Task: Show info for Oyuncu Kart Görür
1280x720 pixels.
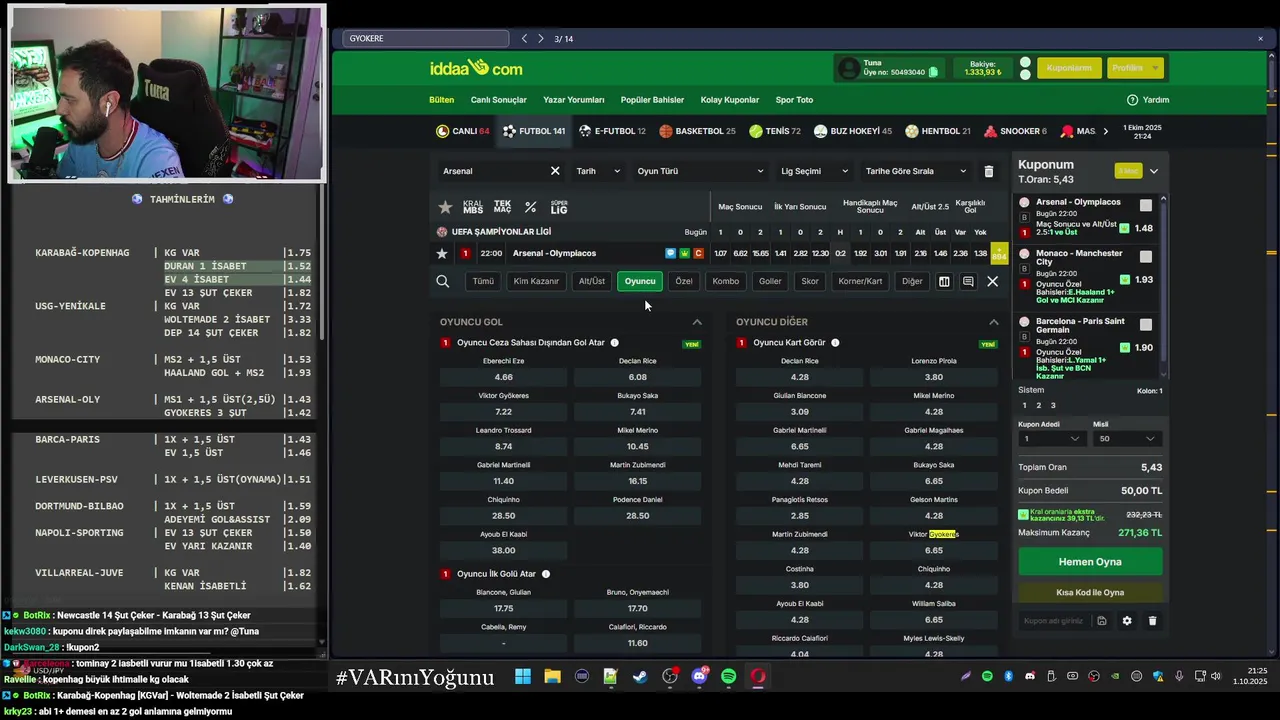Action: pyautogui.click(x=835, y=343)
